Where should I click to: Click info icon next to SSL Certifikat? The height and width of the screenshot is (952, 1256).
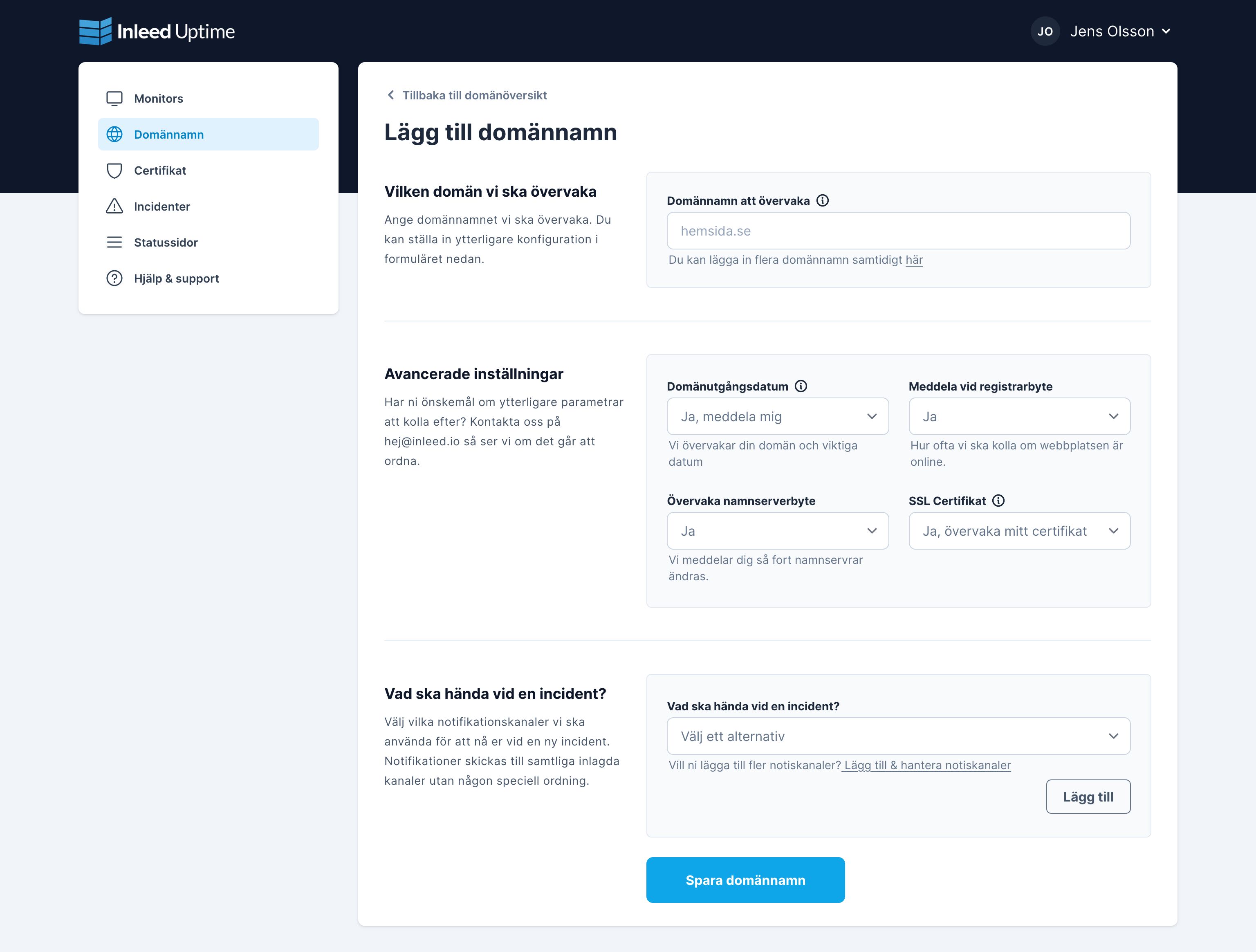998,501
